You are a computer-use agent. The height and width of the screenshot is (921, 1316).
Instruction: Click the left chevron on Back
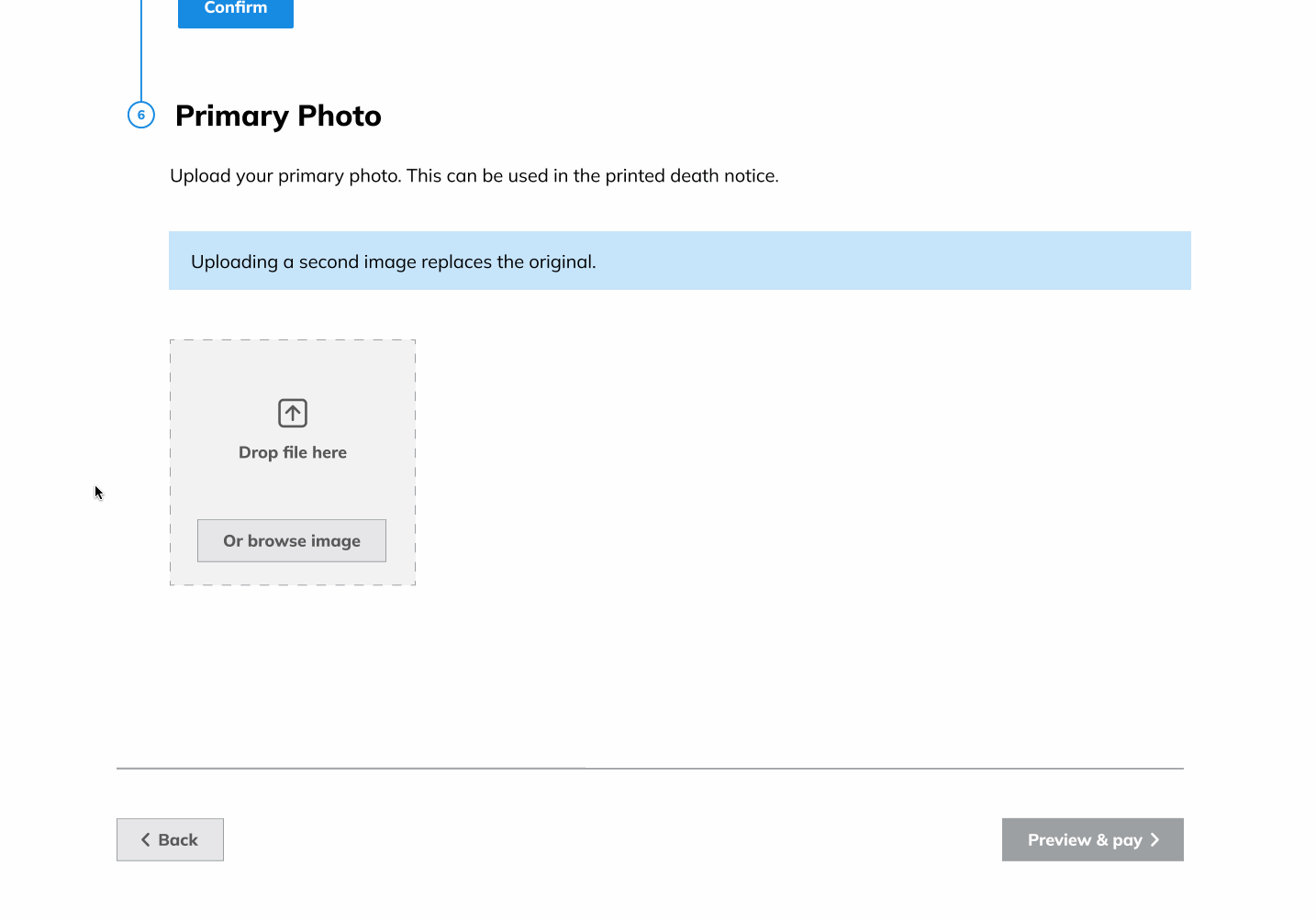tap(145, 839)
